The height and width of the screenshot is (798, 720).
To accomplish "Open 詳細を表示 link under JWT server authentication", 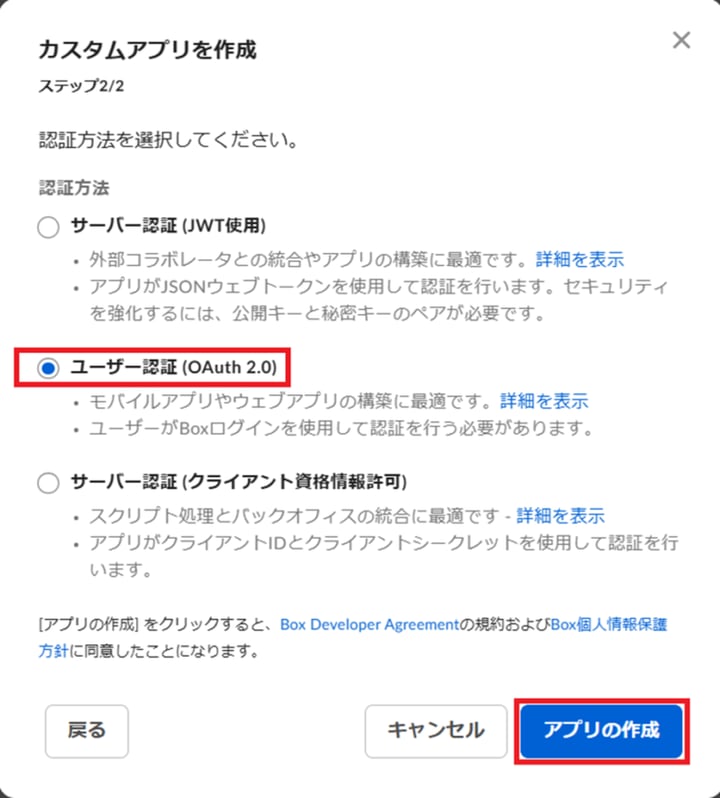I will pos(580,260).
